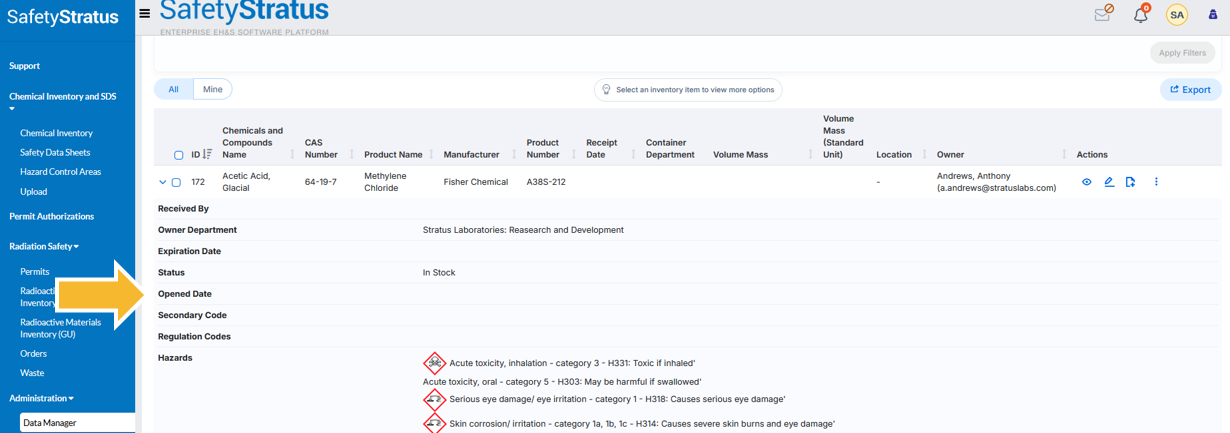Click the Container Department column header
The image size is (1230, 433).
pos(670,148)
